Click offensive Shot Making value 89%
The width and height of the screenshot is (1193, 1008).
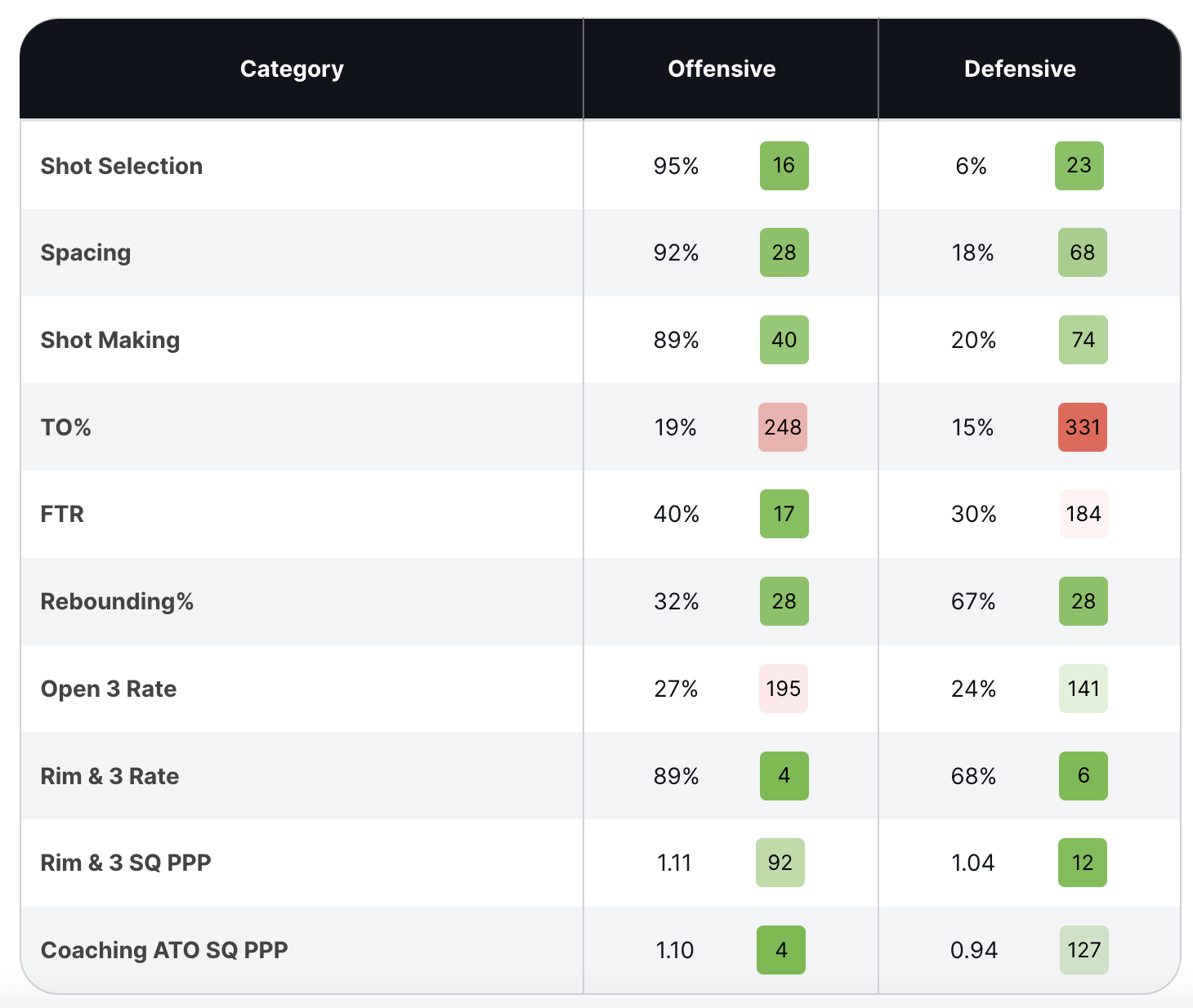coord(676,340)
